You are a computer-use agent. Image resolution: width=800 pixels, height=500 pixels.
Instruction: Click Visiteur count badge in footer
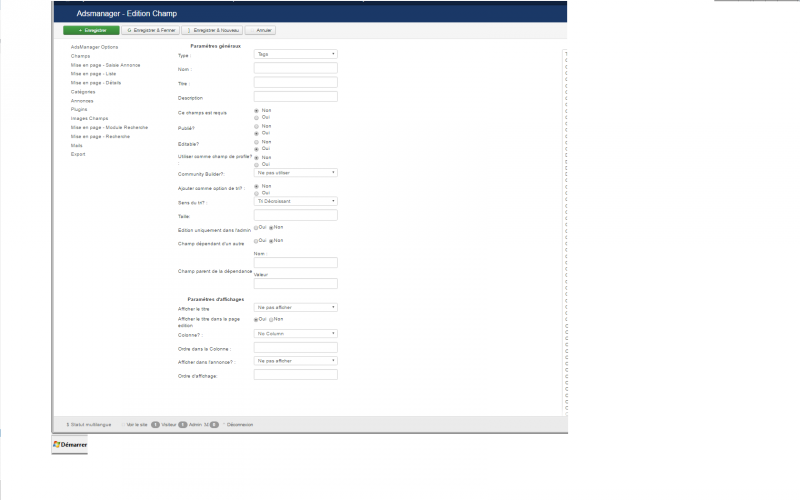pyautogui.click(x=155, y=425)
